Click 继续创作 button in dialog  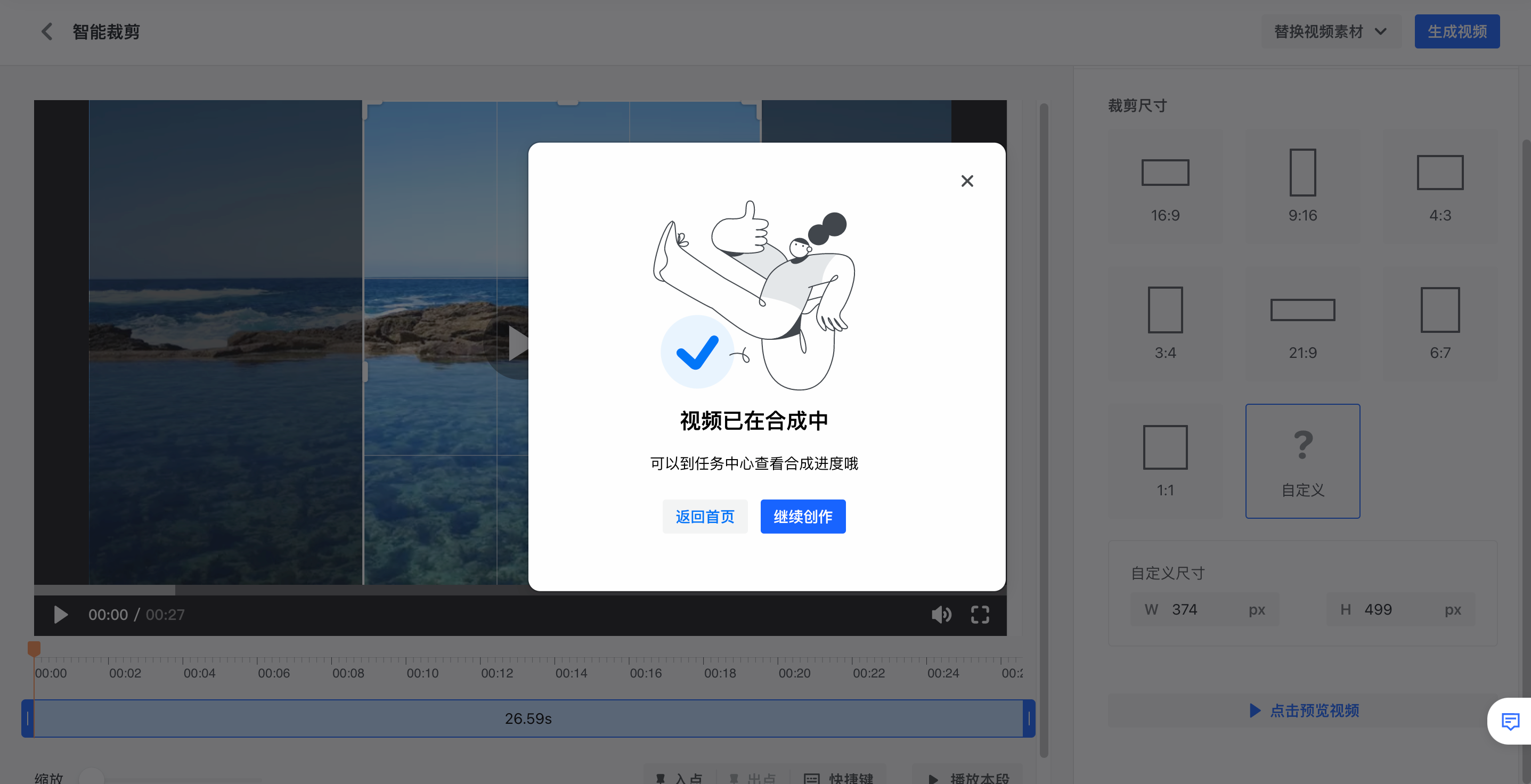coord(803,517)
